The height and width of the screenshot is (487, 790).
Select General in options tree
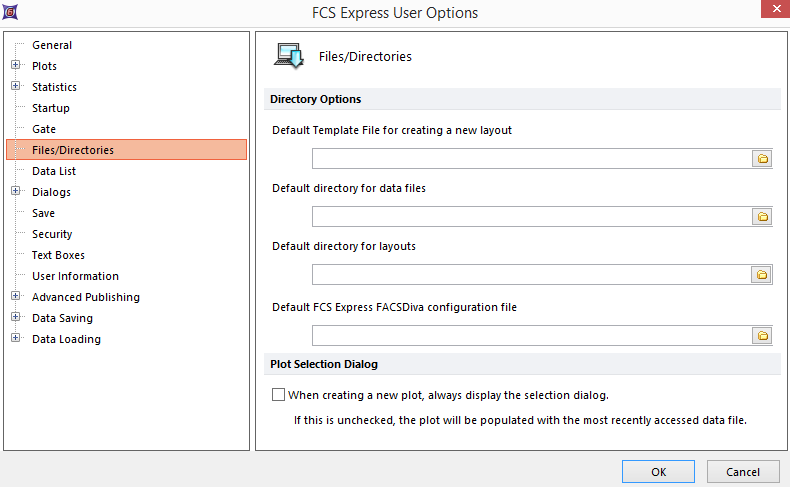click(x=52, y=45)
